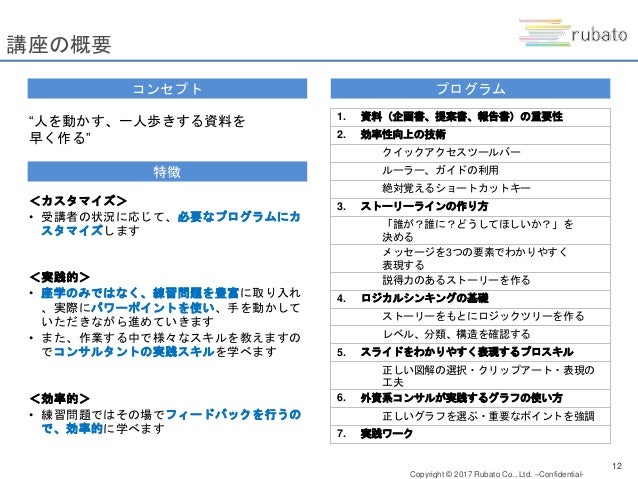Select program row 1 資料の重要性
Screen dimensions: 638x479
[470, 117]
